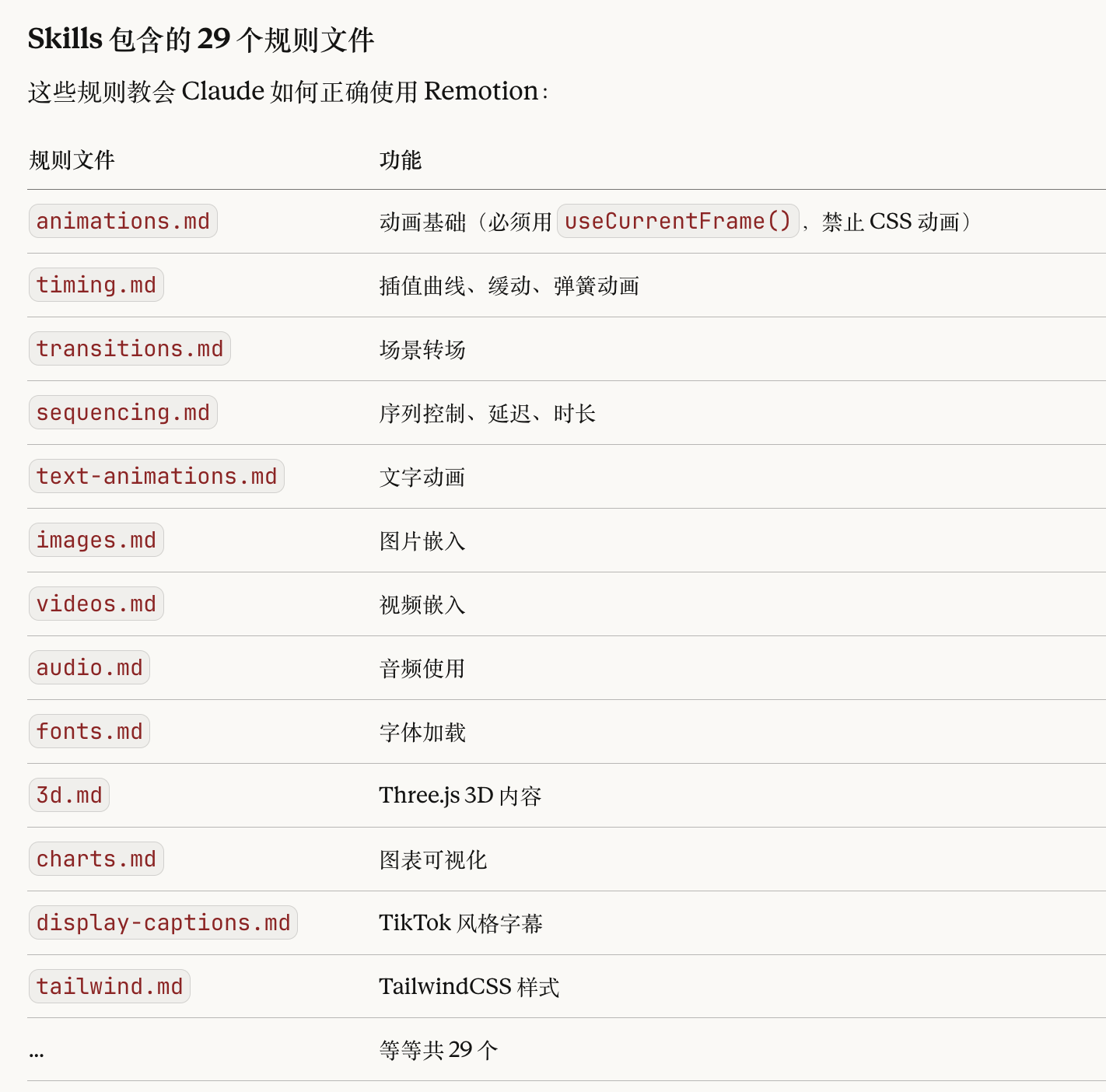Click on sequencing.md in the table

[123, 413]
